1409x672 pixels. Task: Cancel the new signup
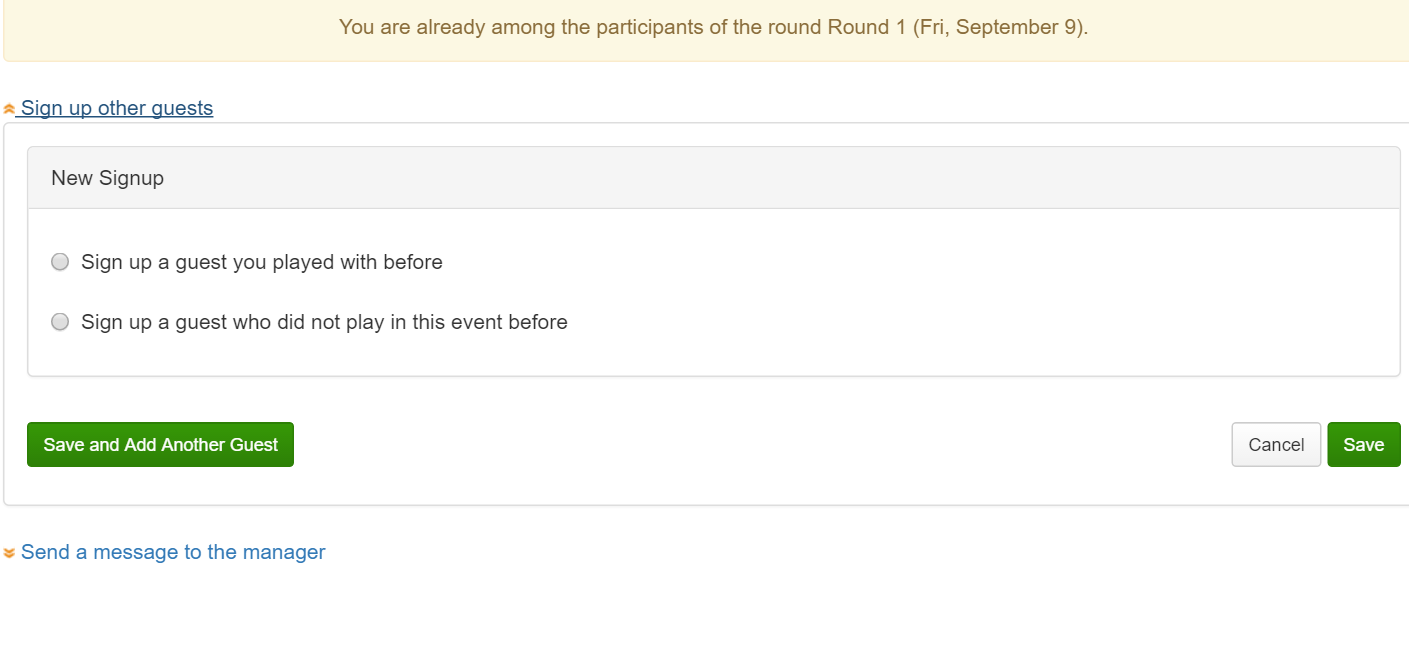point(1276,444)
